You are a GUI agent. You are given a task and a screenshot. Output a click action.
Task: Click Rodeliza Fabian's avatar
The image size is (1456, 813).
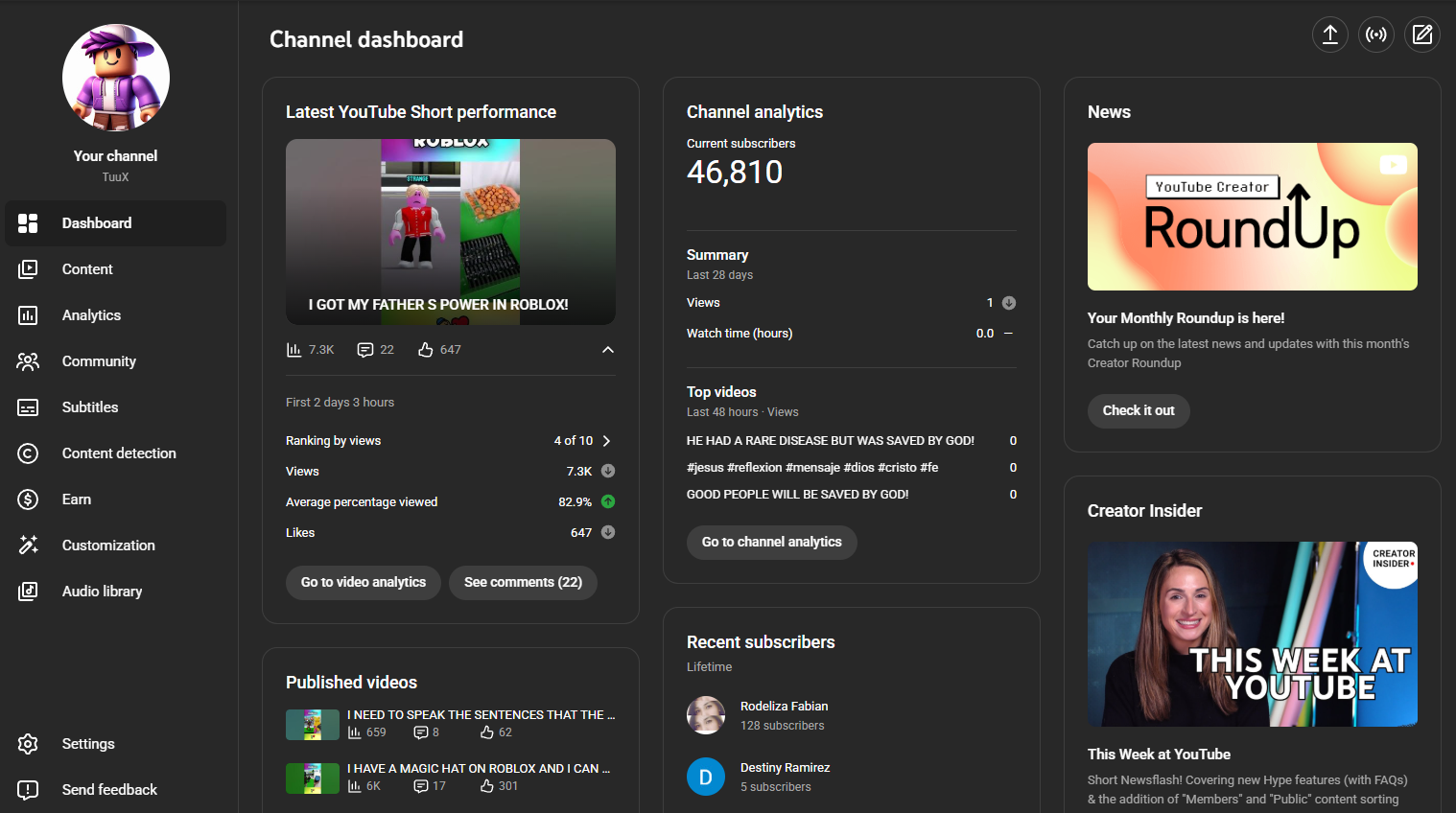pyautogui.click(x=706, y=715)
